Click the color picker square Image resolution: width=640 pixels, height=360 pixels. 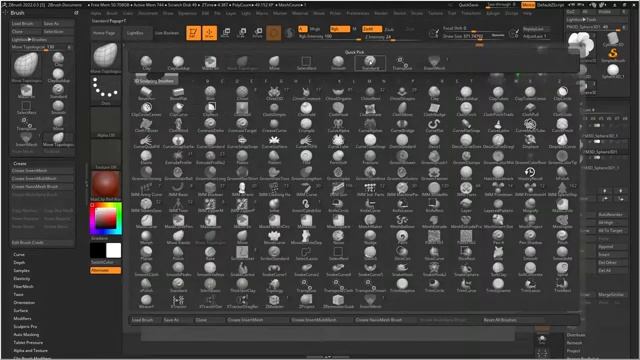(x=106, y=219)
